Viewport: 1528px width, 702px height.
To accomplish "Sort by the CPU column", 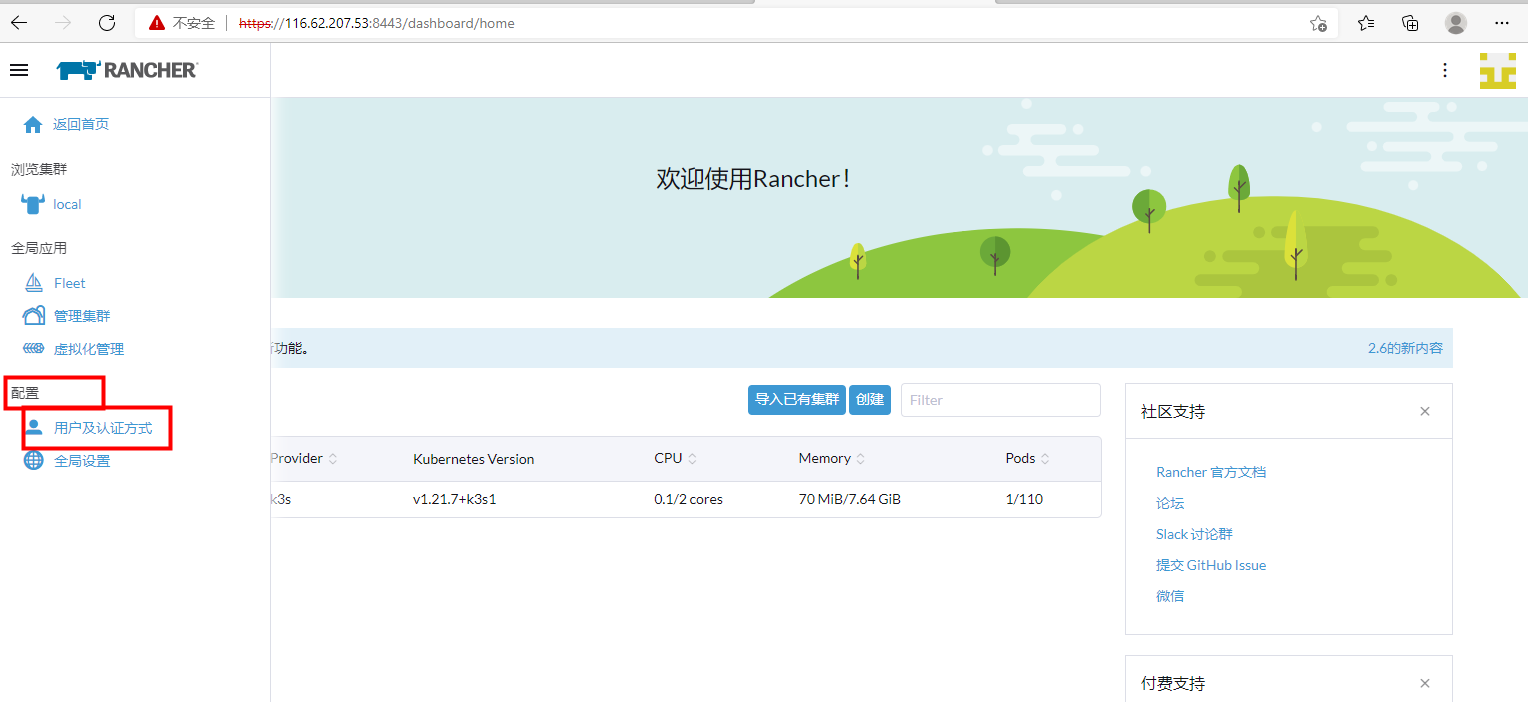I will pyautogui.click(x=676, y=458).
